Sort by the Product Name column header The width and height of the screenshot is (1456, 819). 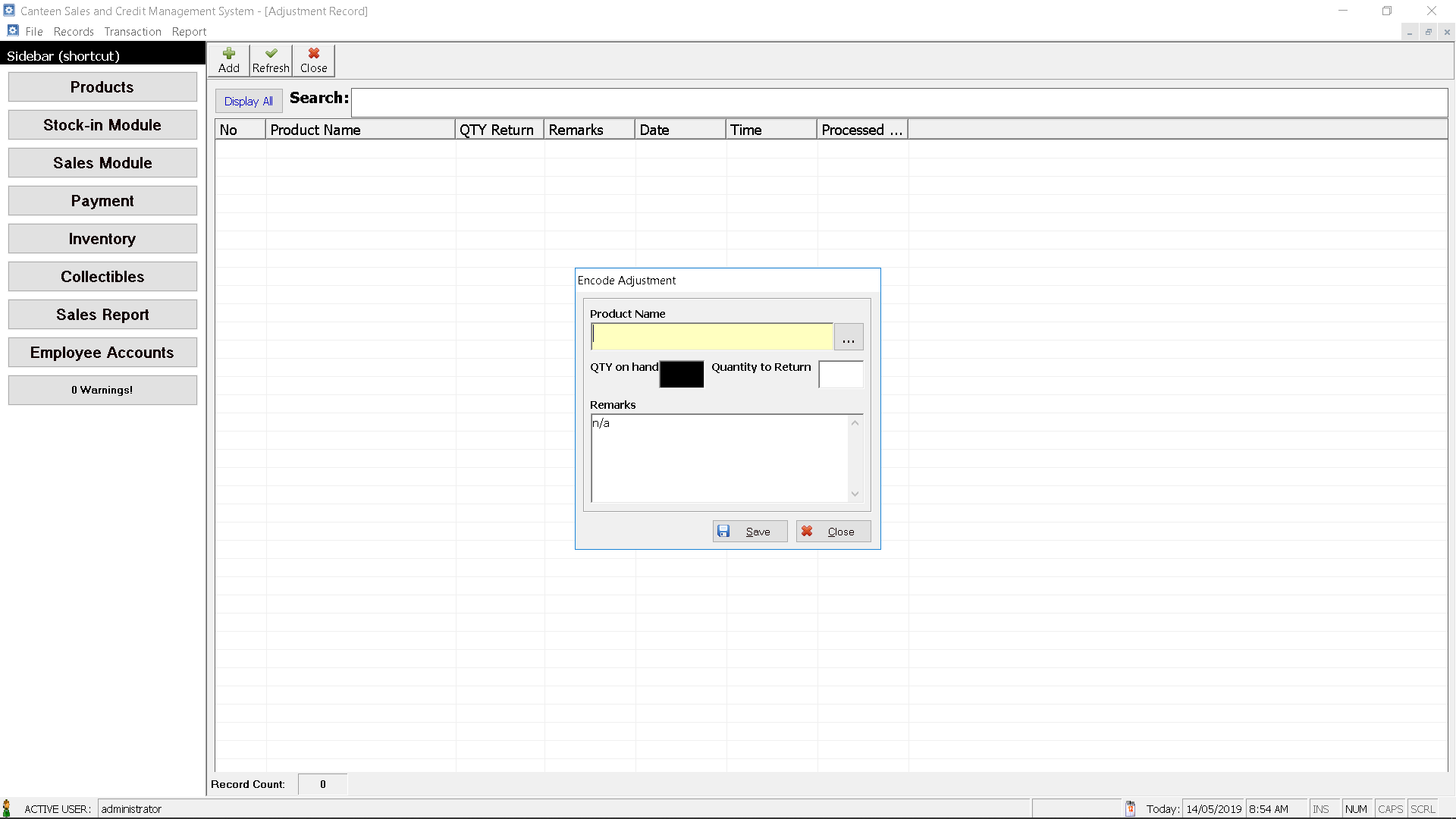click(x=360, y=130)
